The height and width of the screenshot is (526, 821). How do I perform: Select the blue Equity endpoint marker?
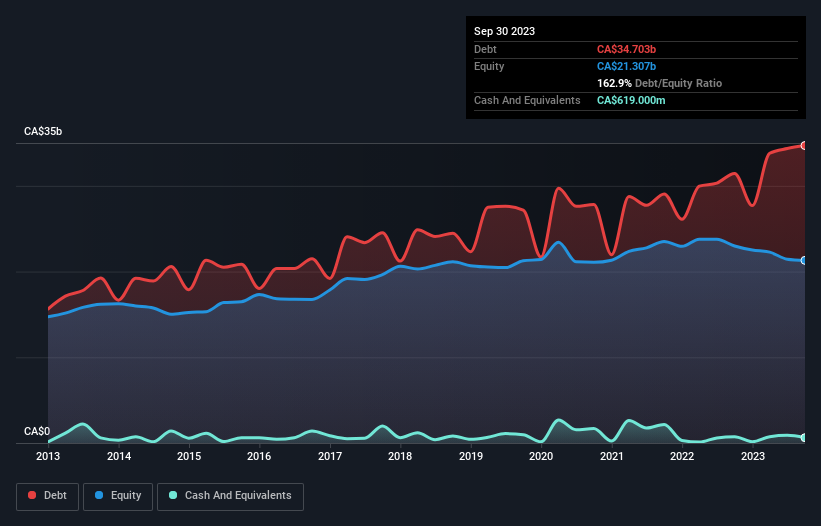(804, 261)
